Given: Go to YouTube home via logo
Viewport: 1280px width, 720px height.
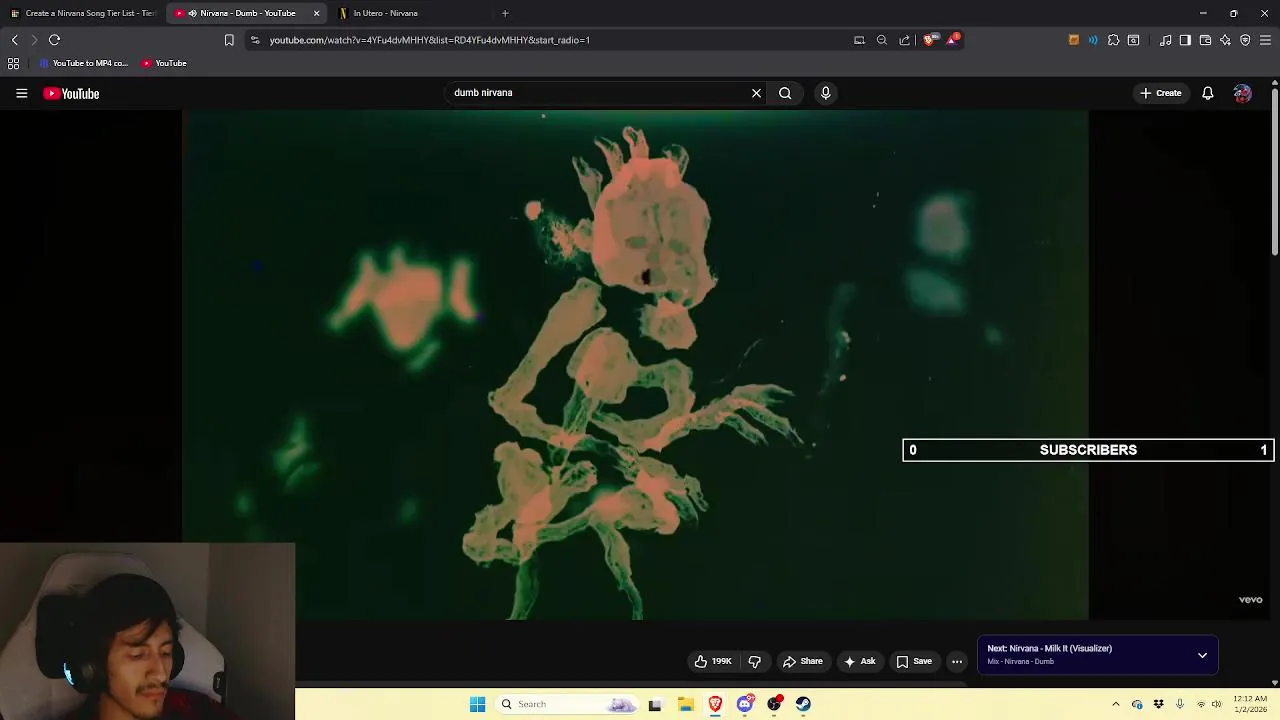Looking at the screenshot, I should (x=71, y=93).
